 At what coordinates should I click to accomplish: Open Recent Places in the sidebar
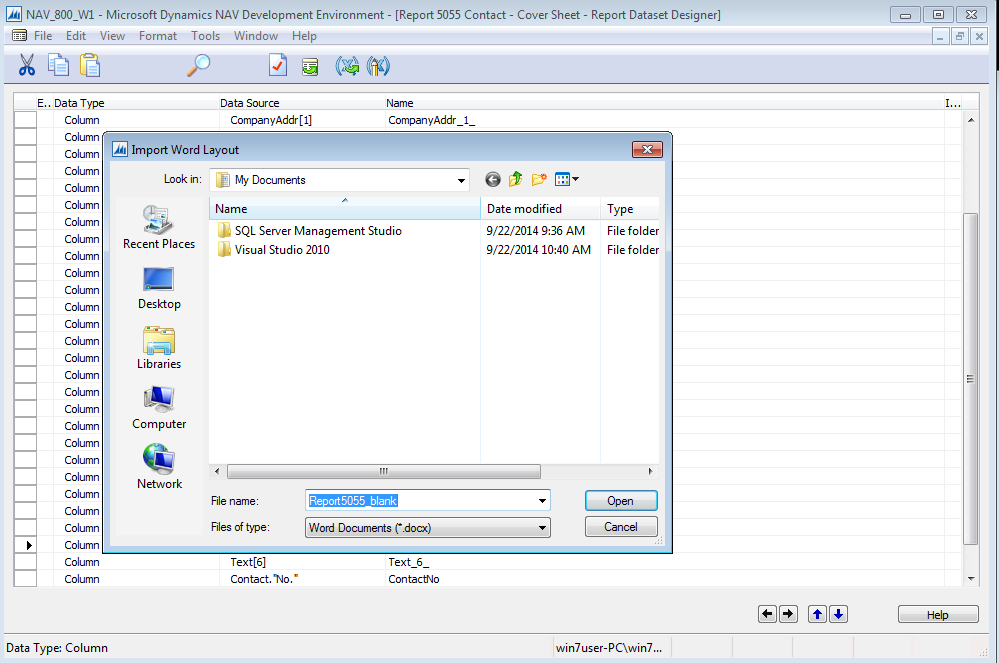click(x=158, y=228)
